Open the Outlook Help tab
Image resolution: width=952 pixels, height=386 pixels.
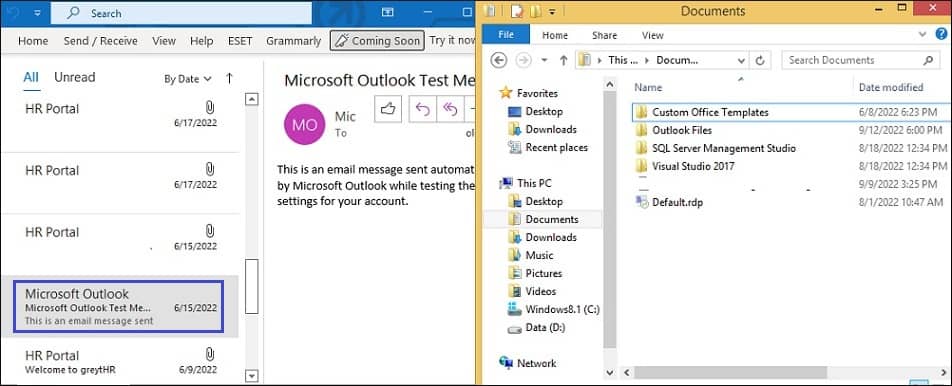coord(202,41)
